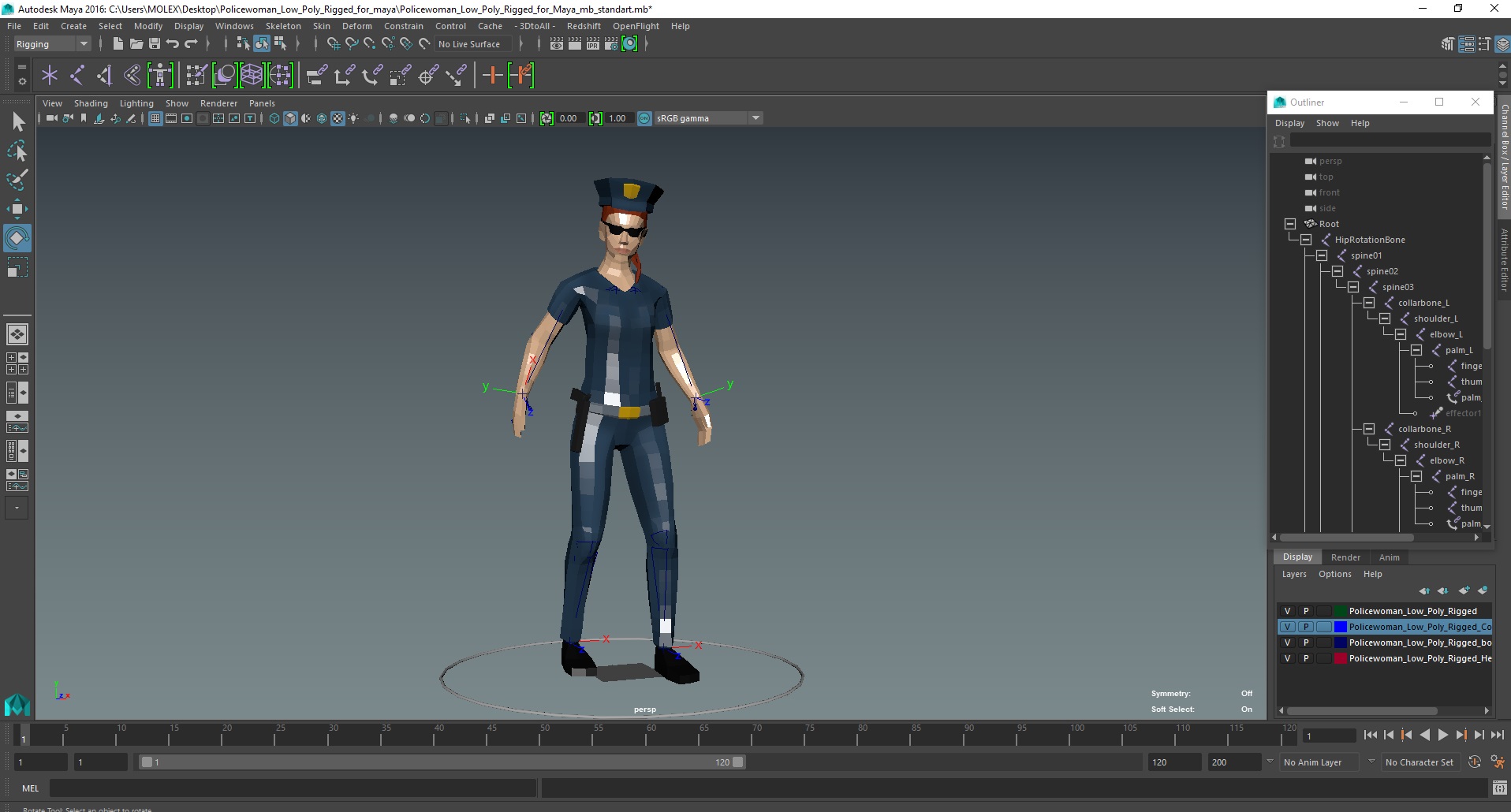
Task: Click the orange plus shelf icon
Action: (492, 76)
